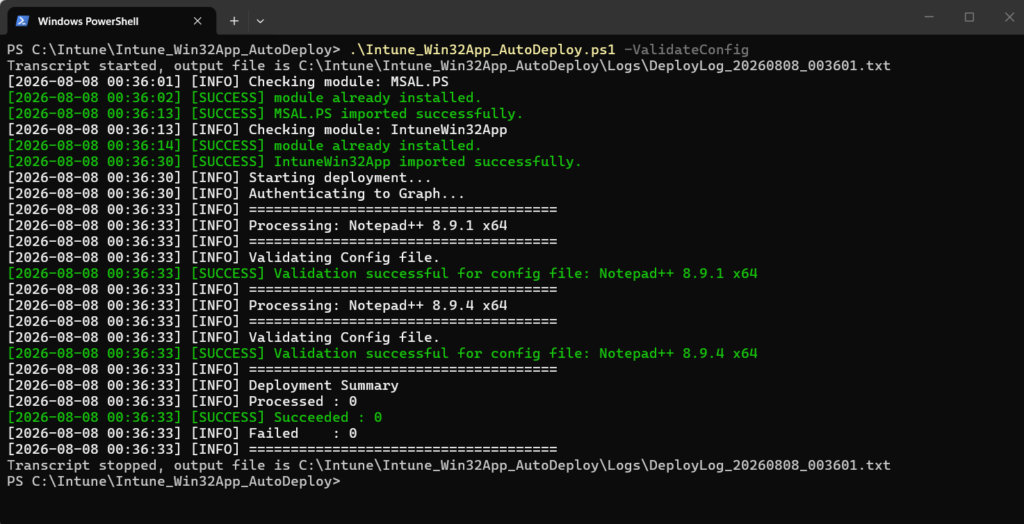
Task: Click the 'Checking module: MSAL.PS' line
Action: (x=227, y=82)
